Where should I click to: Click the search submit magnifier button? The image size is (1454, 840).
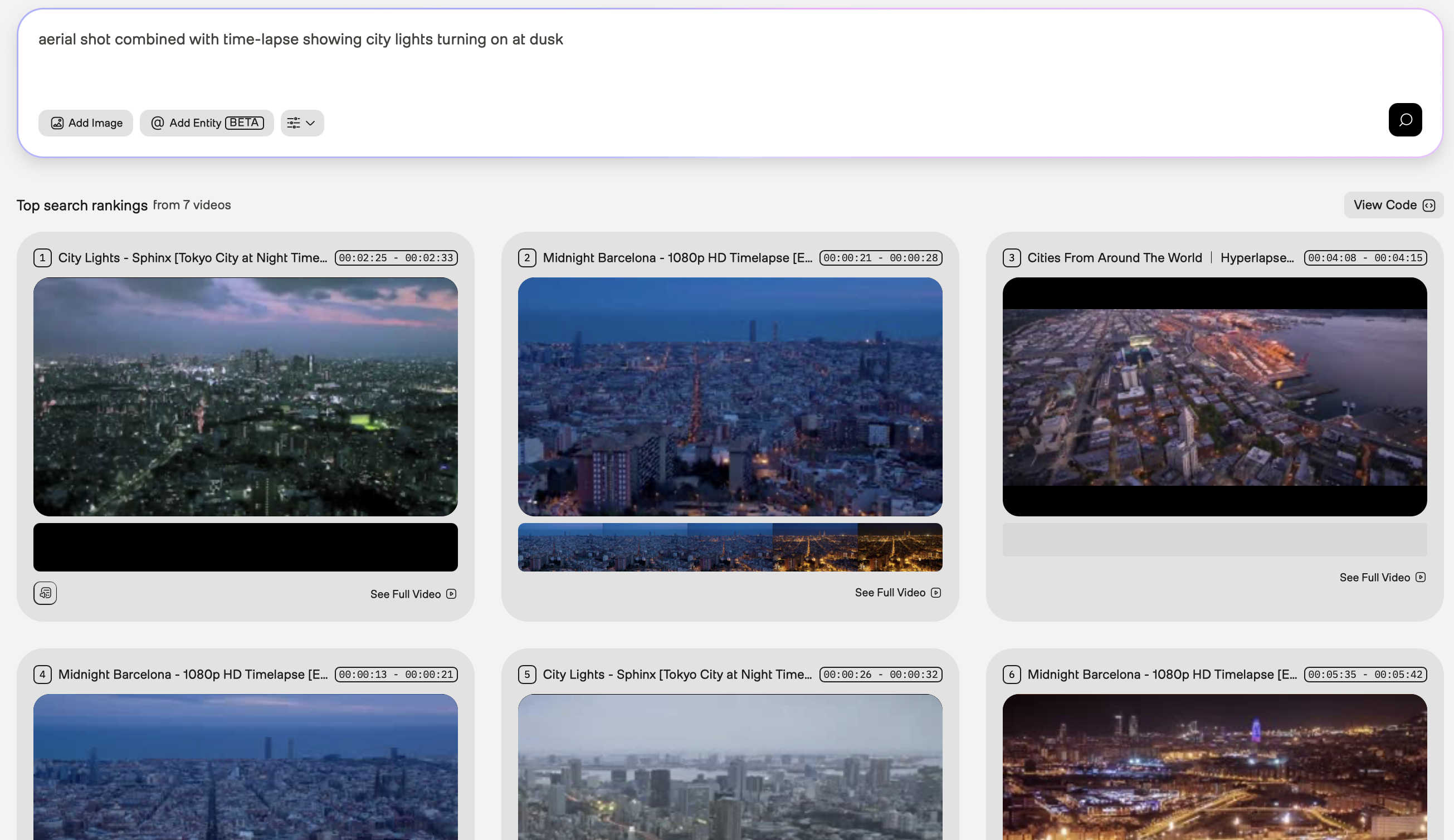pyautogui.click(x=1404, y=120)
